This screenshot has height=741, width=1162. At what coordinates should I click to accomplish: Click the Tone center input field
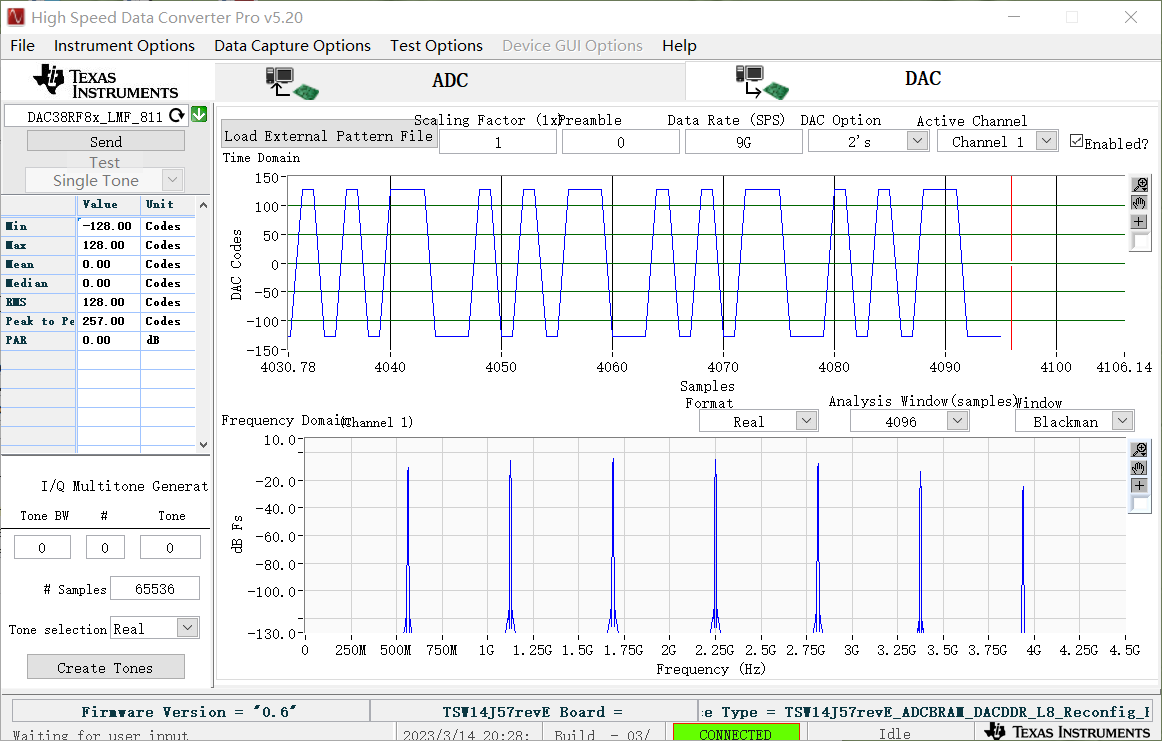170,548
